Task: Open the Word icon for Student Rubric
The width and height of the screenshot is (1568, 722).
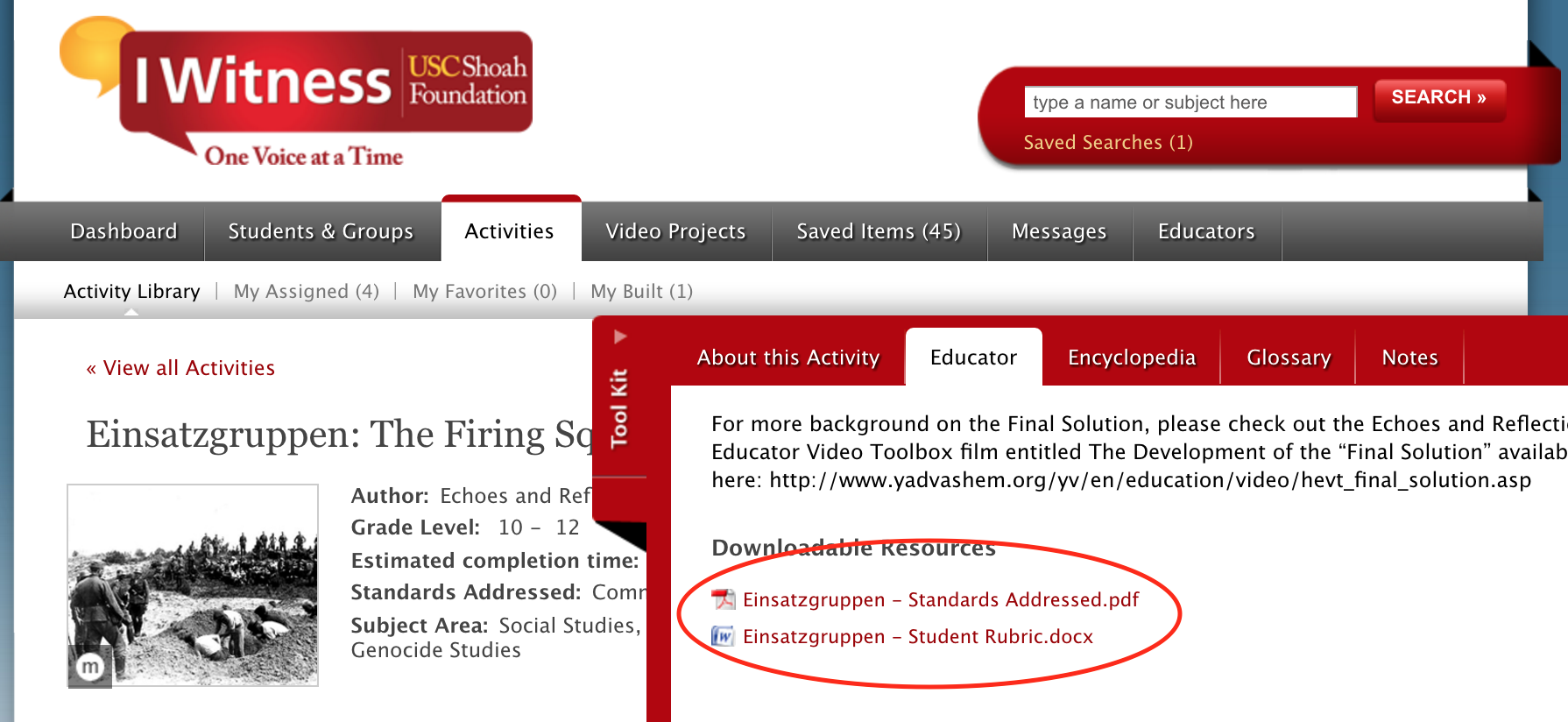Action: 723,636
